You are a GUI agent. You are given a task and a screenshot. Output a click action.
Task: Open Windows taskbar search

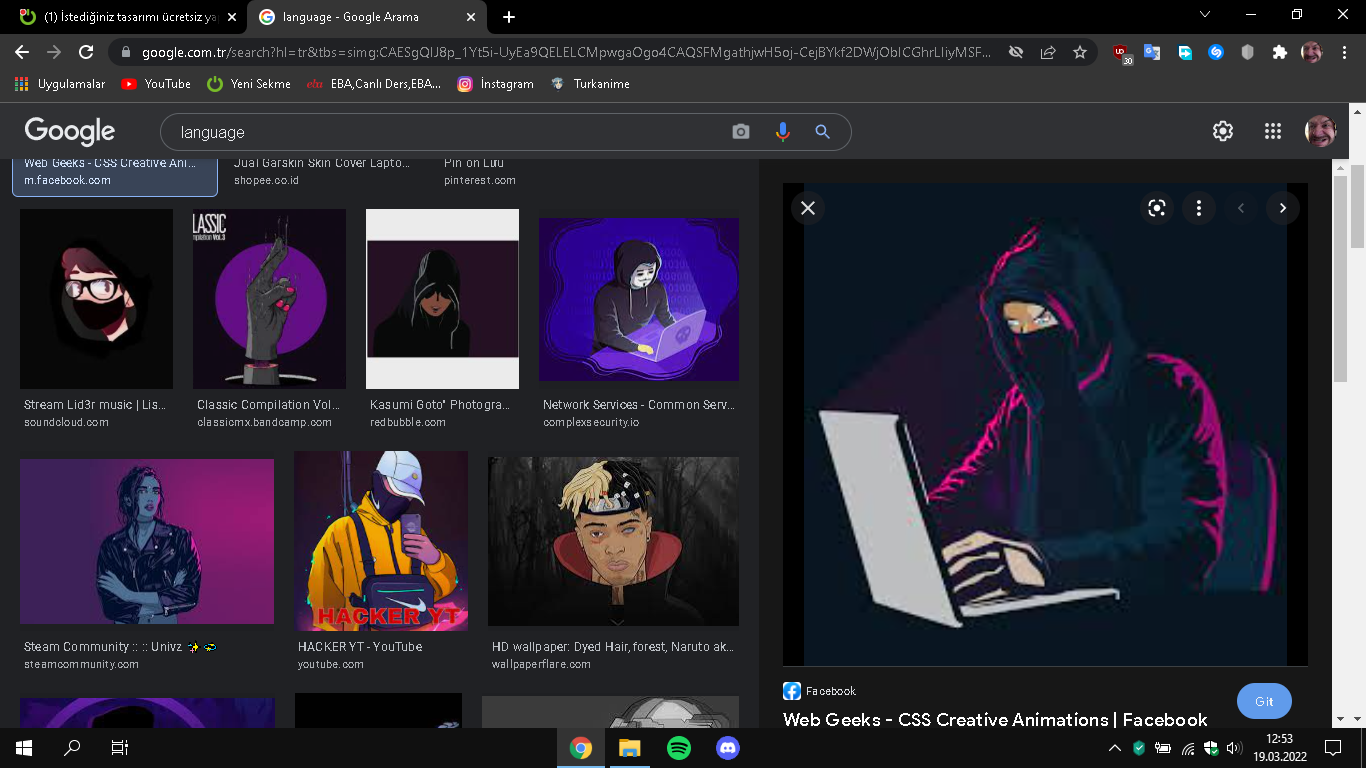tap(72, 748)
